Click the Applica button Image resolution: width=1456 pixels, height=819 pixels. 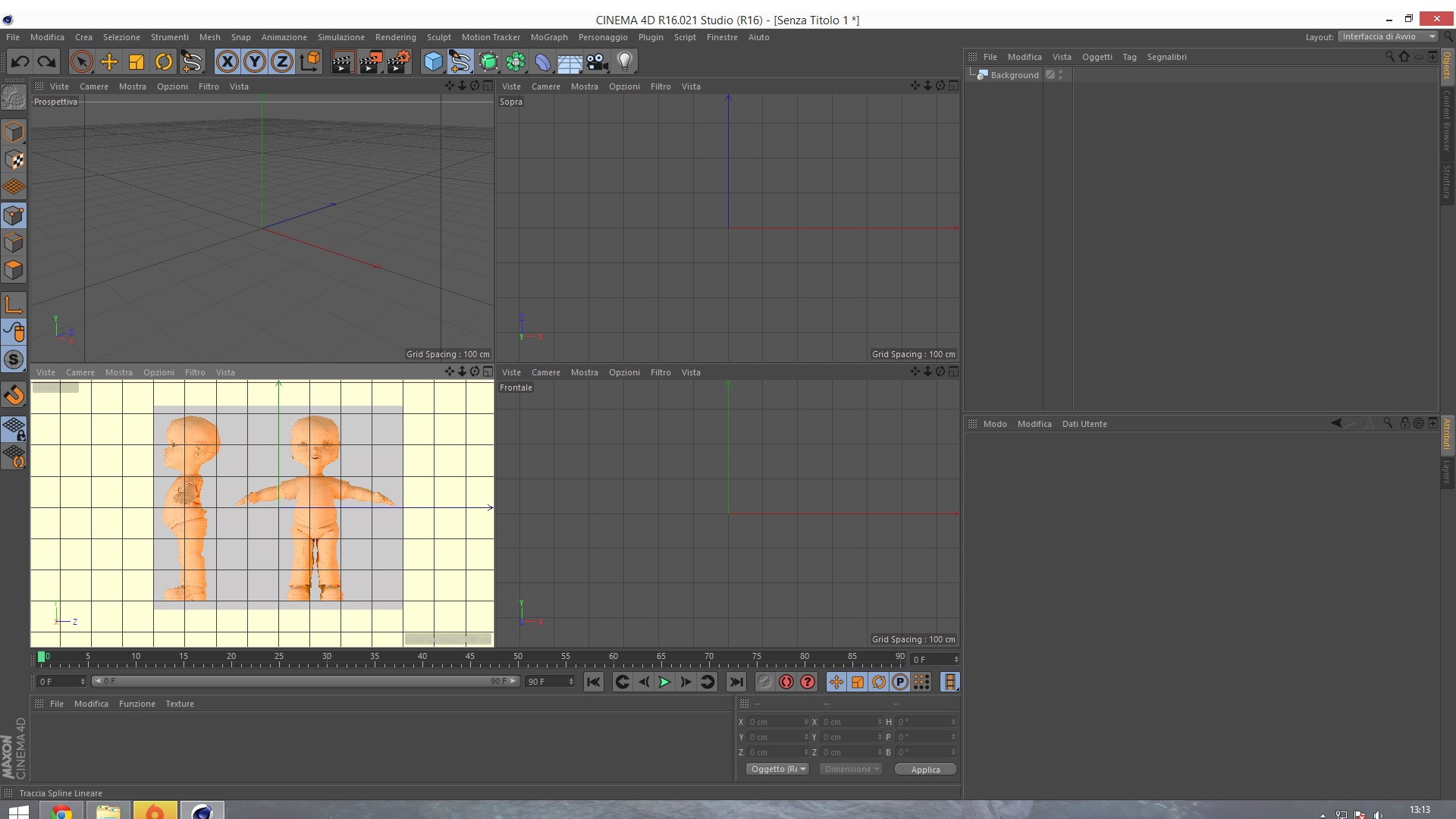(x=925, y=769)
